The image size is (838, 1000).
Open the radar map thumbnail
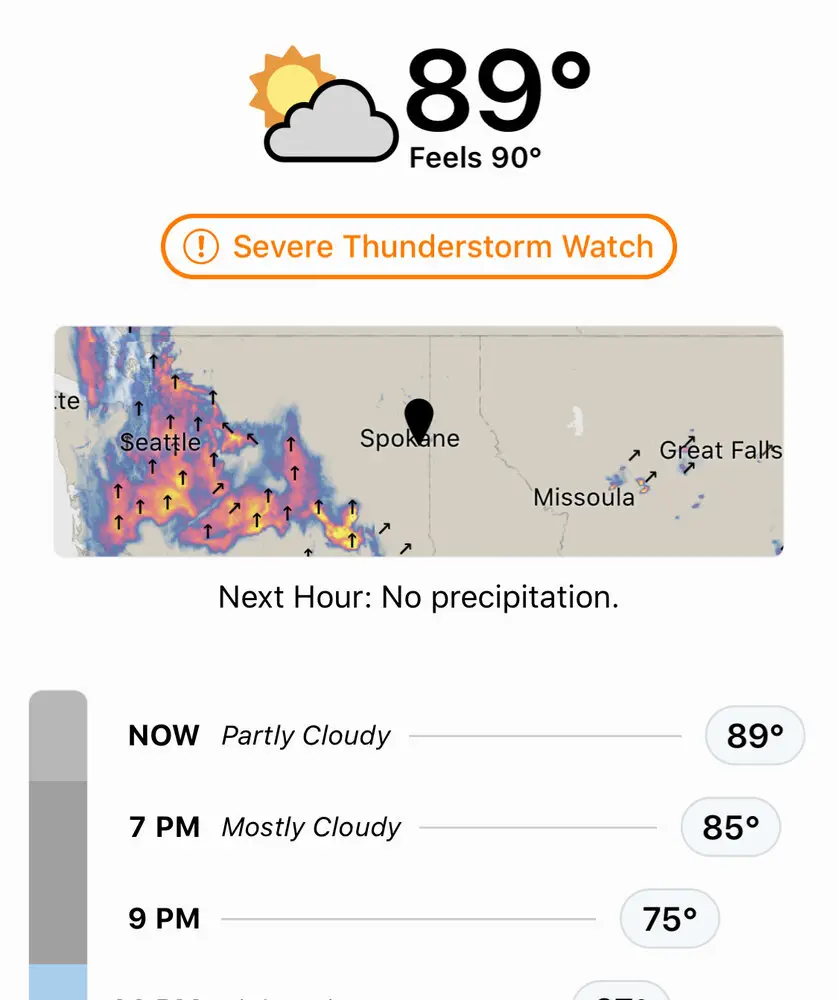point(418,441)
